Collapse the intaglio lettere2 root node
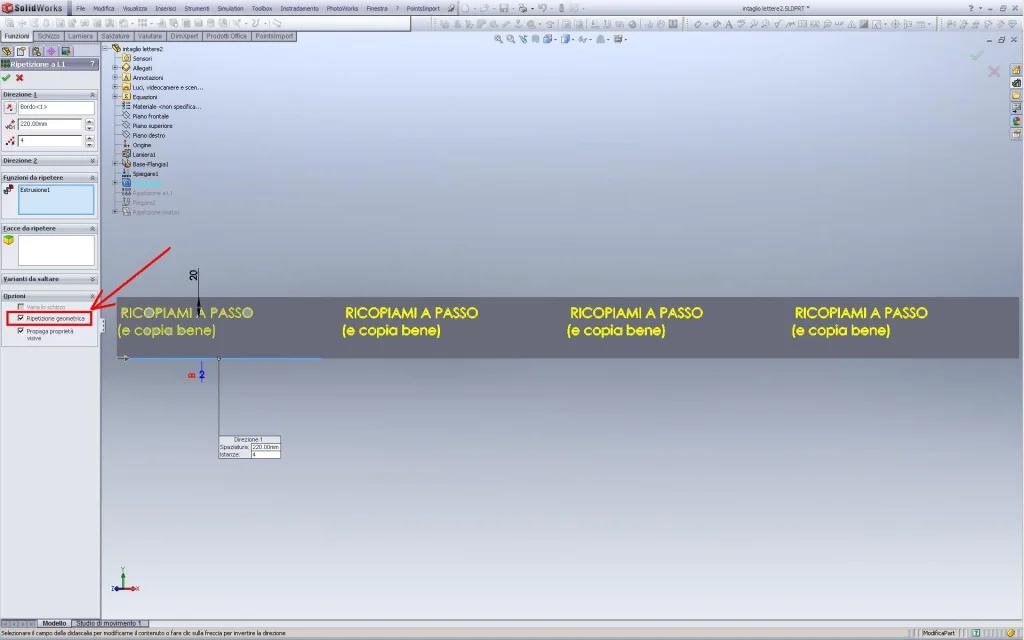The image size is (1024, 640). (x=106, y=48)
